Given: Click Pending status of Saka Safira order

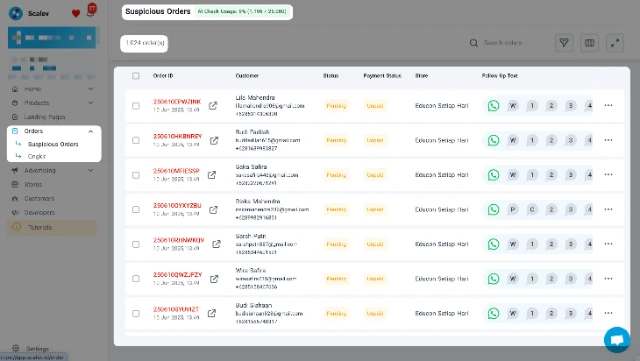Looking at the screenshot, I should [336, 175].
